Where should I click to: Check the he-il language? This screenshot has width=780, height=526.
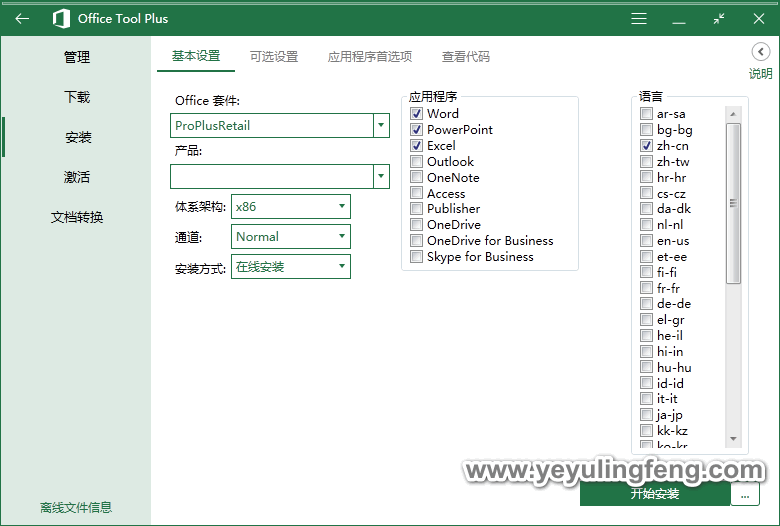point(646,335)
